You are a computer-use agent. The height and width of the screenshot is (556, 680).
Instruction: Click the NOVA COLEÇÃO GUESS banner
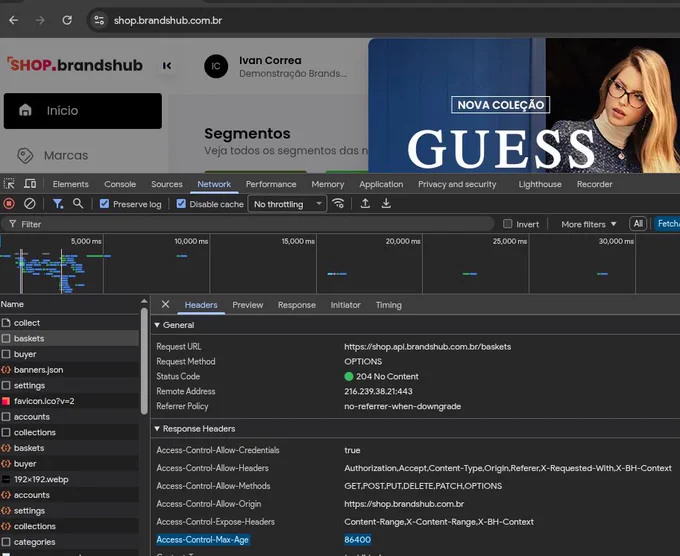click(524, 106)
